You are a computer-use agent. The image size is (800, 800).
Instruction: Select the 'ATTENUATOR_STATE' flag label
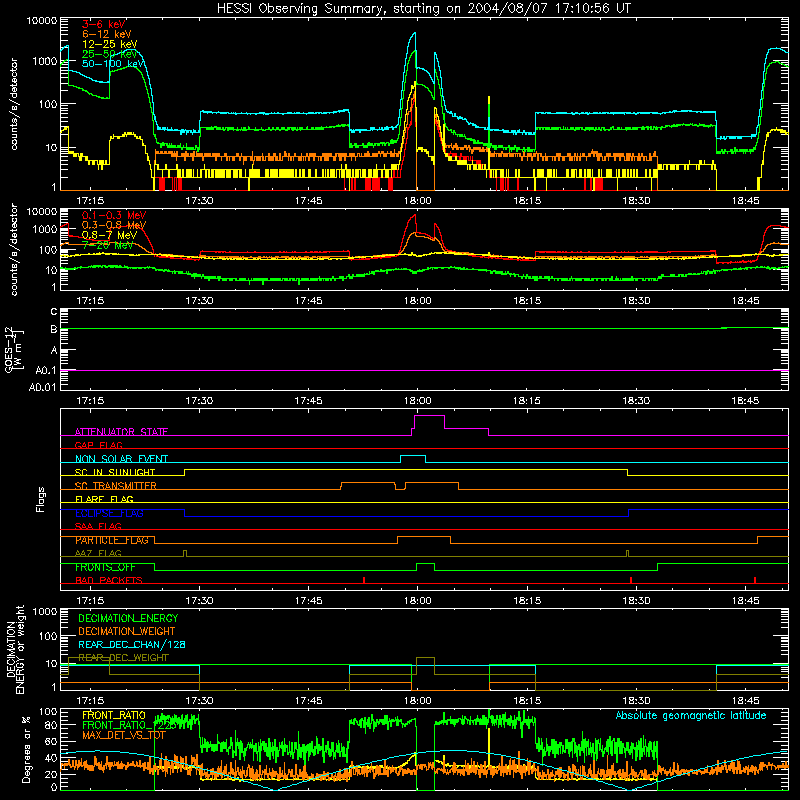click(x=121, y=432)
